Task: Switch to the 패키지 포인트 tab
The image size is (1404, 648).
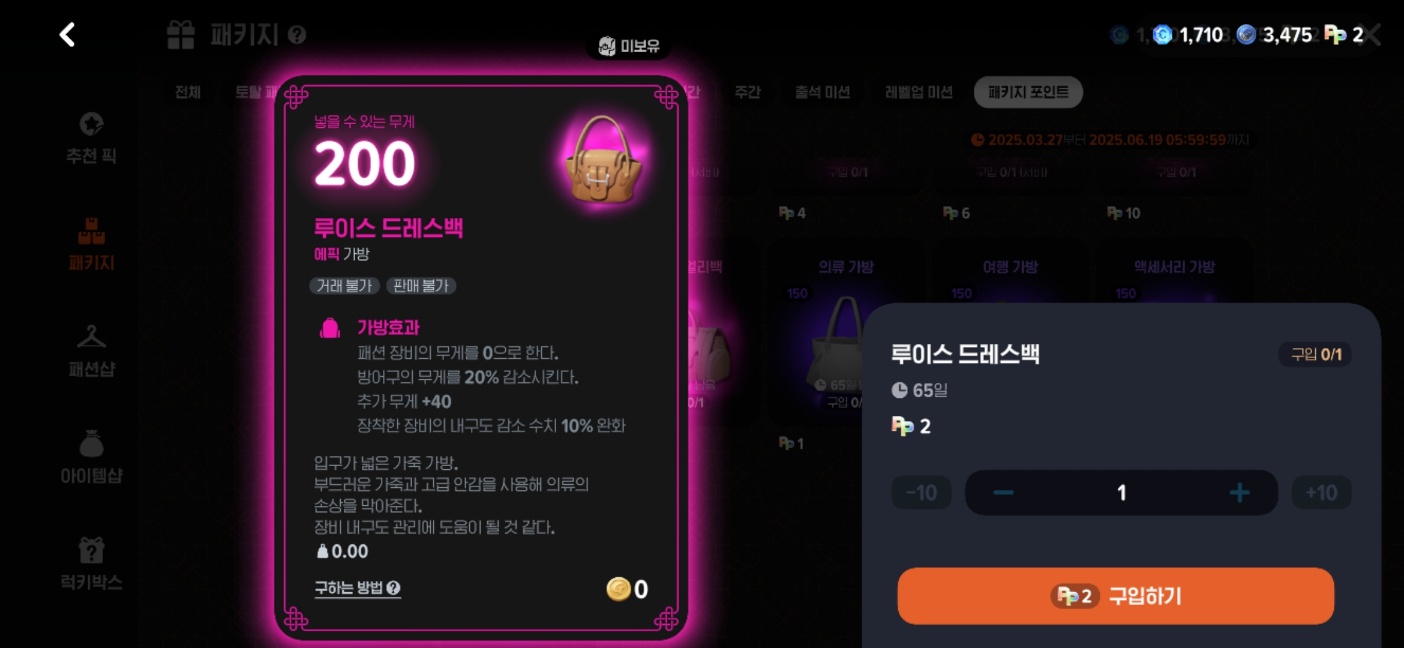Action: click(x=1028, y=92)
